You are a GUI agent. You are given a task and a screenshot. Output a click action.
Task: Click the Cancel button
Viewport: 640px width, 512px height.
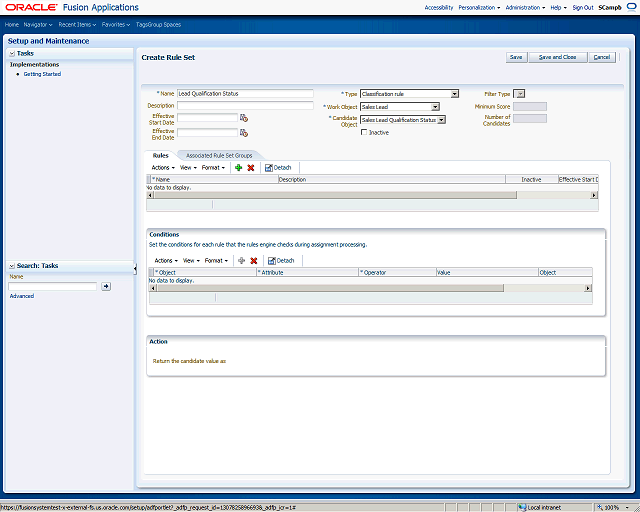(602, 57)
